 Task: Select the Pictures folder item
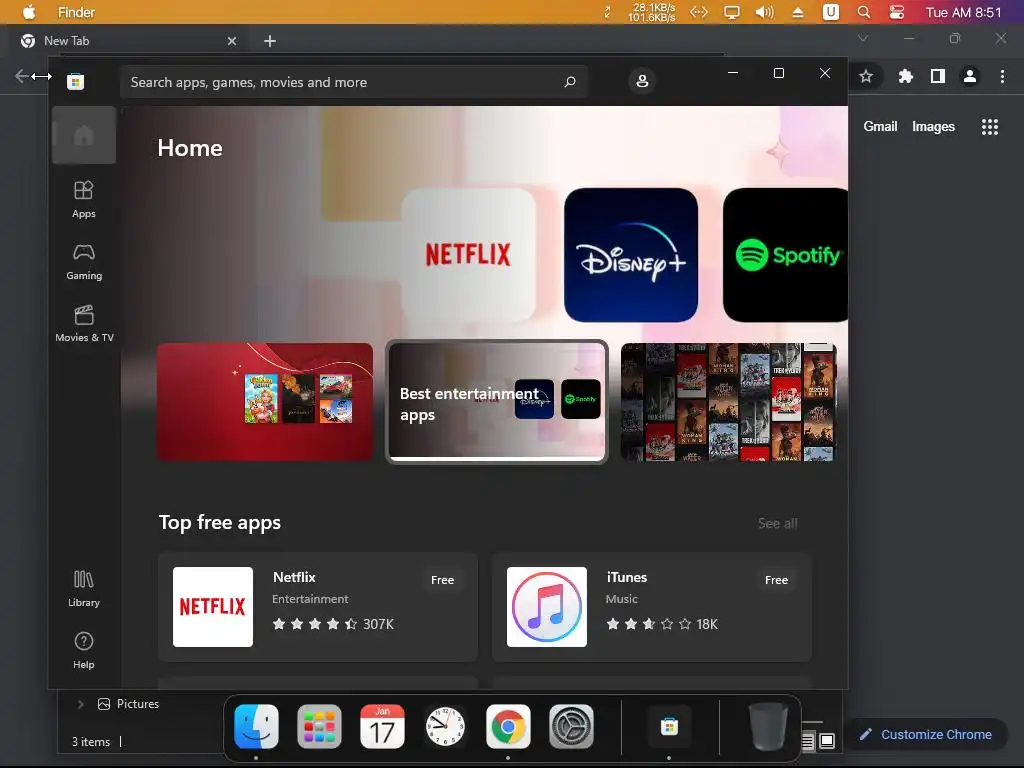coord(129,704)
